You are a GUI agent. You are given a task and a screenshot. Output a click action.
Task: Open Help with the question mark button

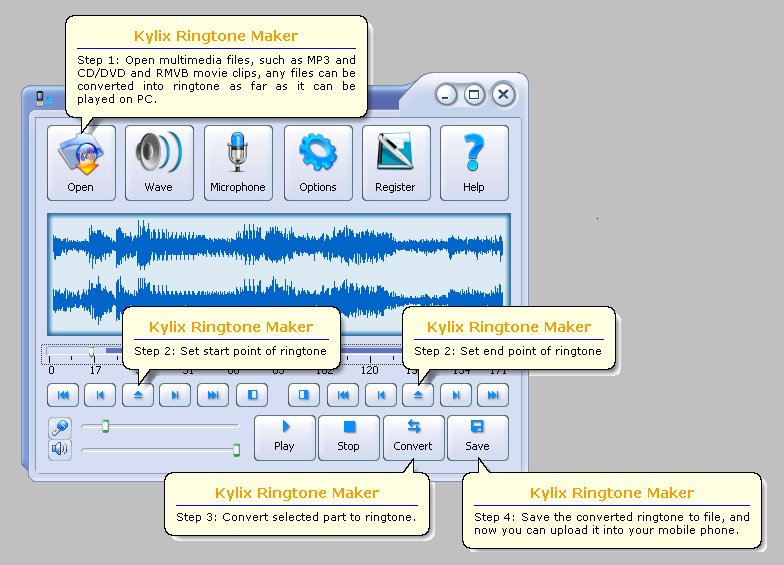[x=474, y=163]
